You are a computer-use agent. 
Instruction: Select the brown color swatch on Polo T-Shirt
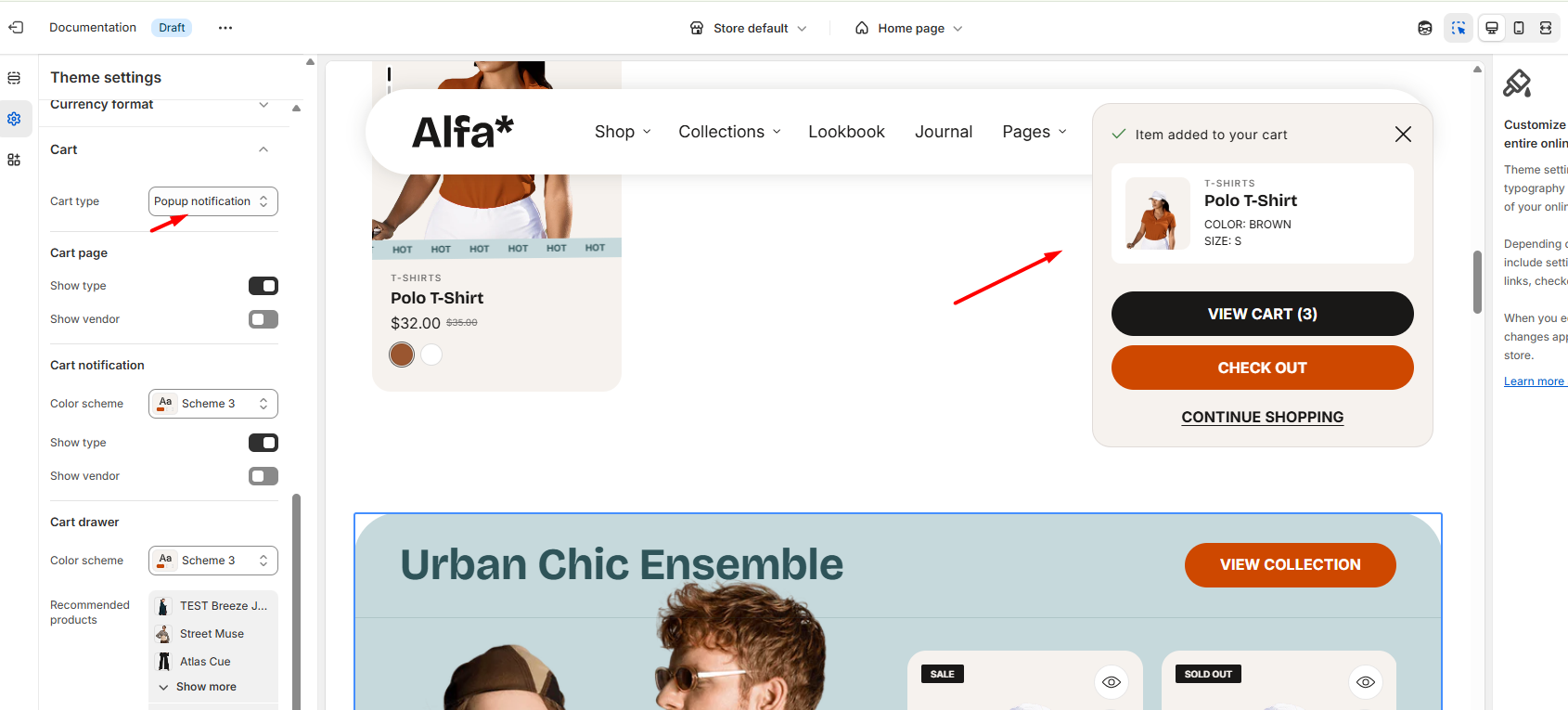(x=402, y=355)
